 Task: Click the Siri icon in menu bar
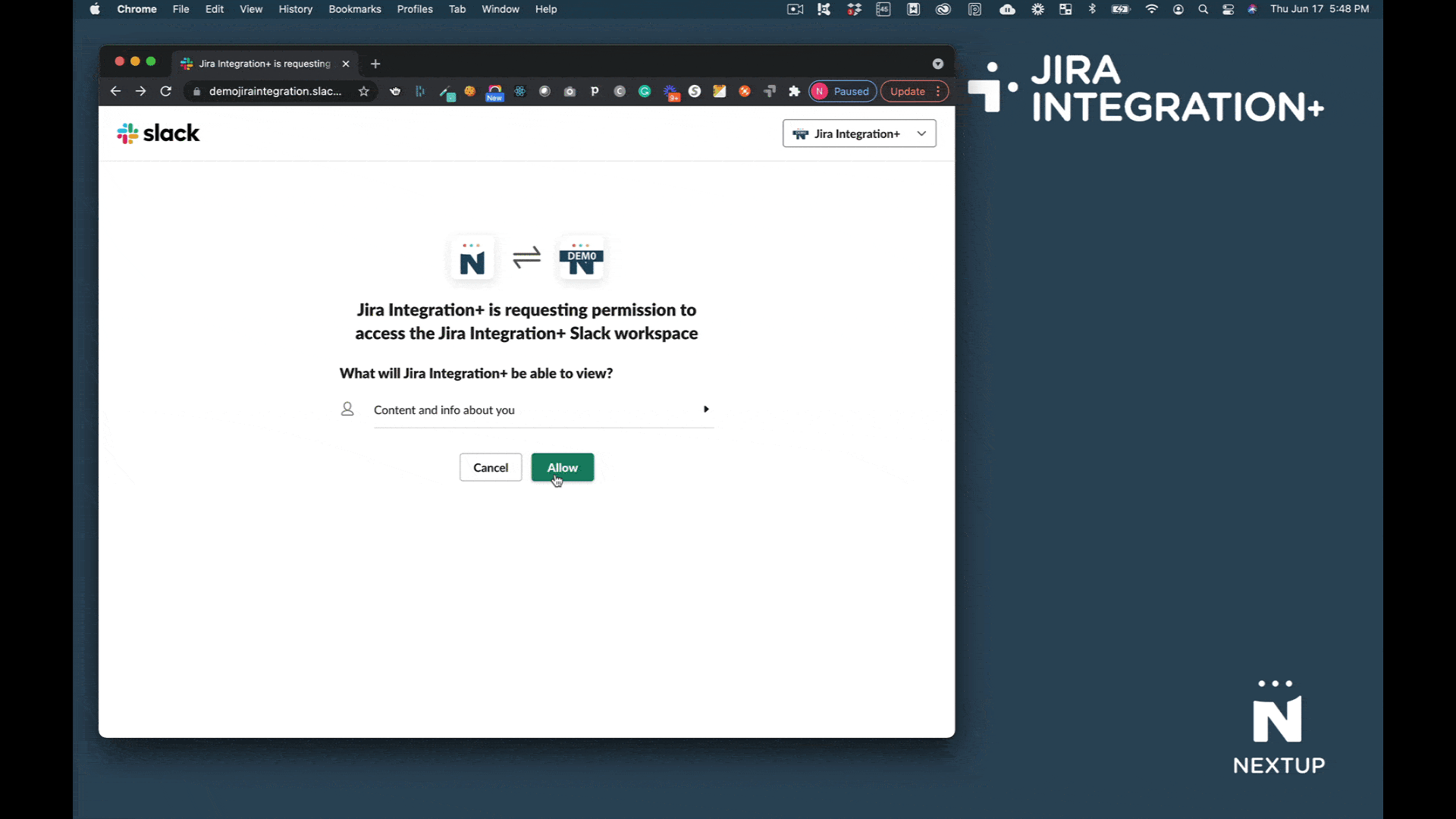click(1253, 9)
